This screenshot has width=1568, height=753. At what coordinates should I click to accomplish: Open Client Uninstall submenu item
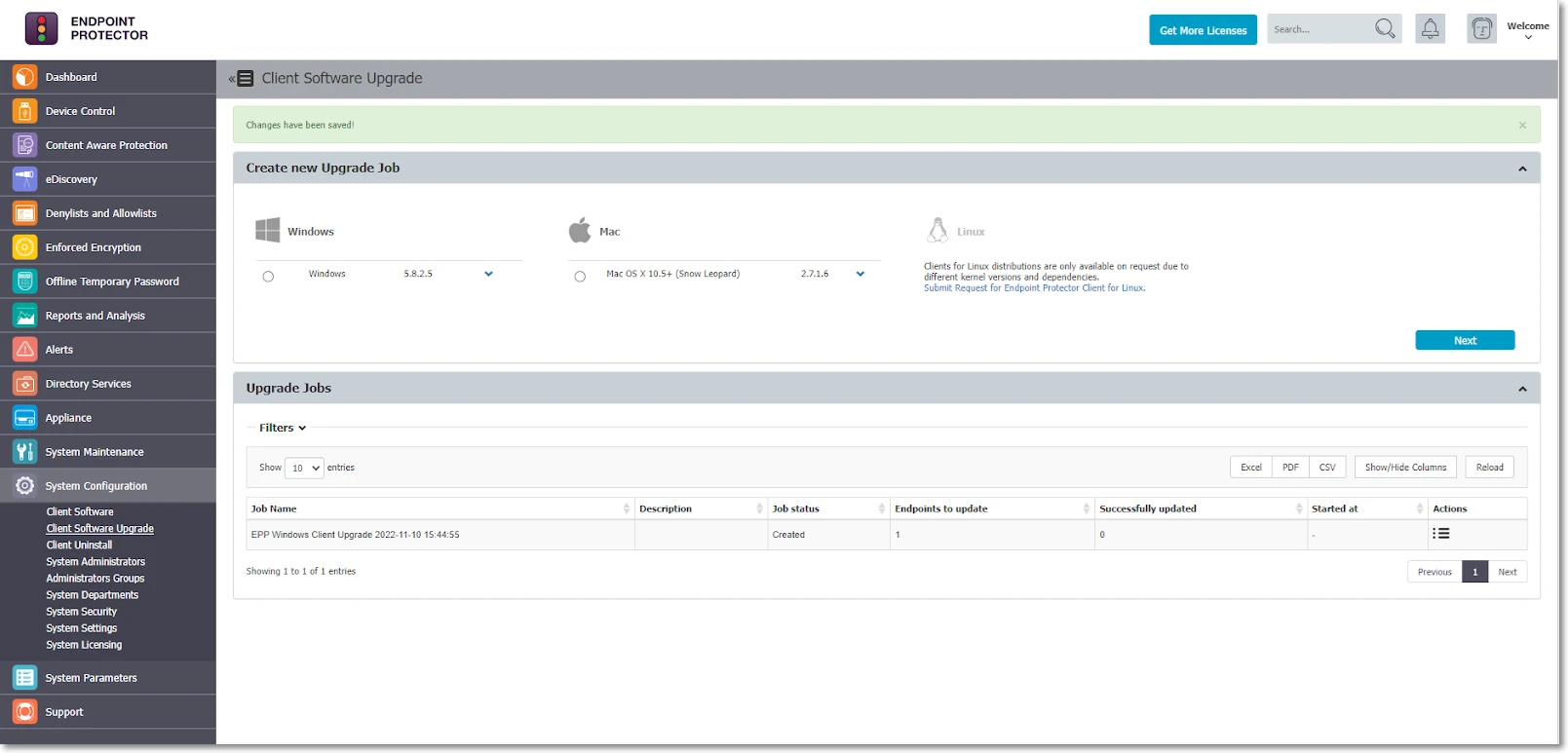[x=79, y=545]
